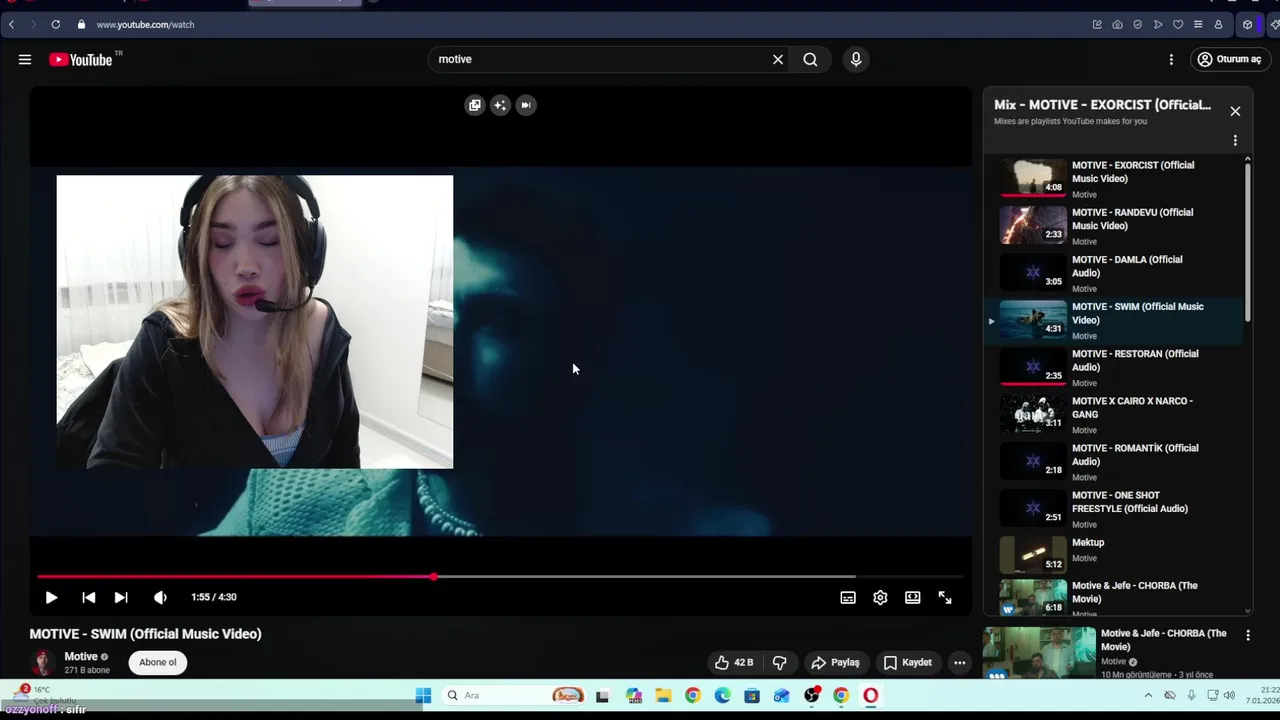The height and width of the screenshot is (720, 1280).
Task: Play MOTIVE - EXORCIST from the playlist
Action: coord(1115,179)
